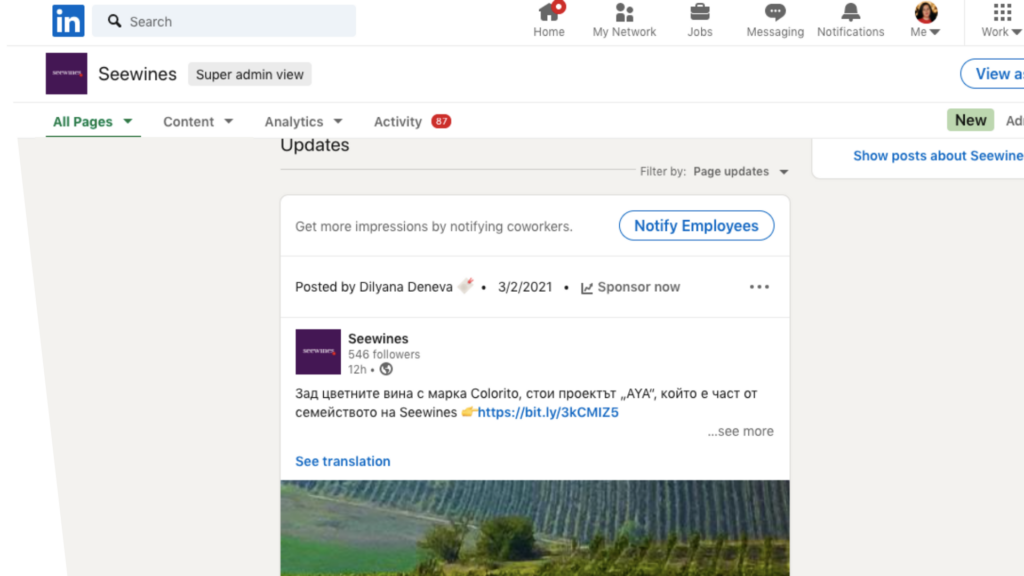Open post options three-dot menu
This screenshot has width=1024, height=576.
click(760, 287)
